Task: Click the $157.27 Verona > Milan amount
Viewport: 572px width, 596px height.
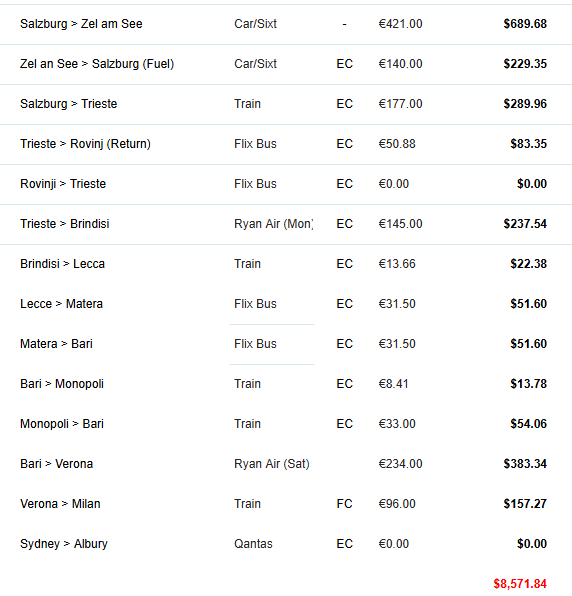Action: pyautogui.click(x=525, y=504)
